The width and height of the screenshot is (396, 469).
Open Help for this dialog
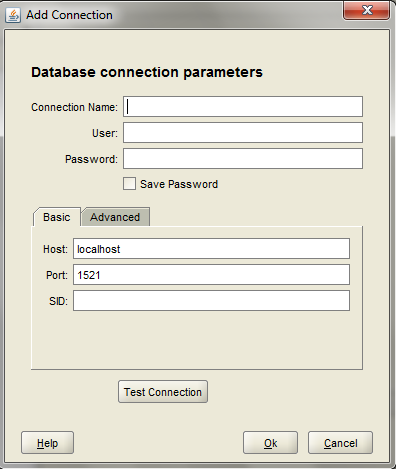(x=47, y=443)
